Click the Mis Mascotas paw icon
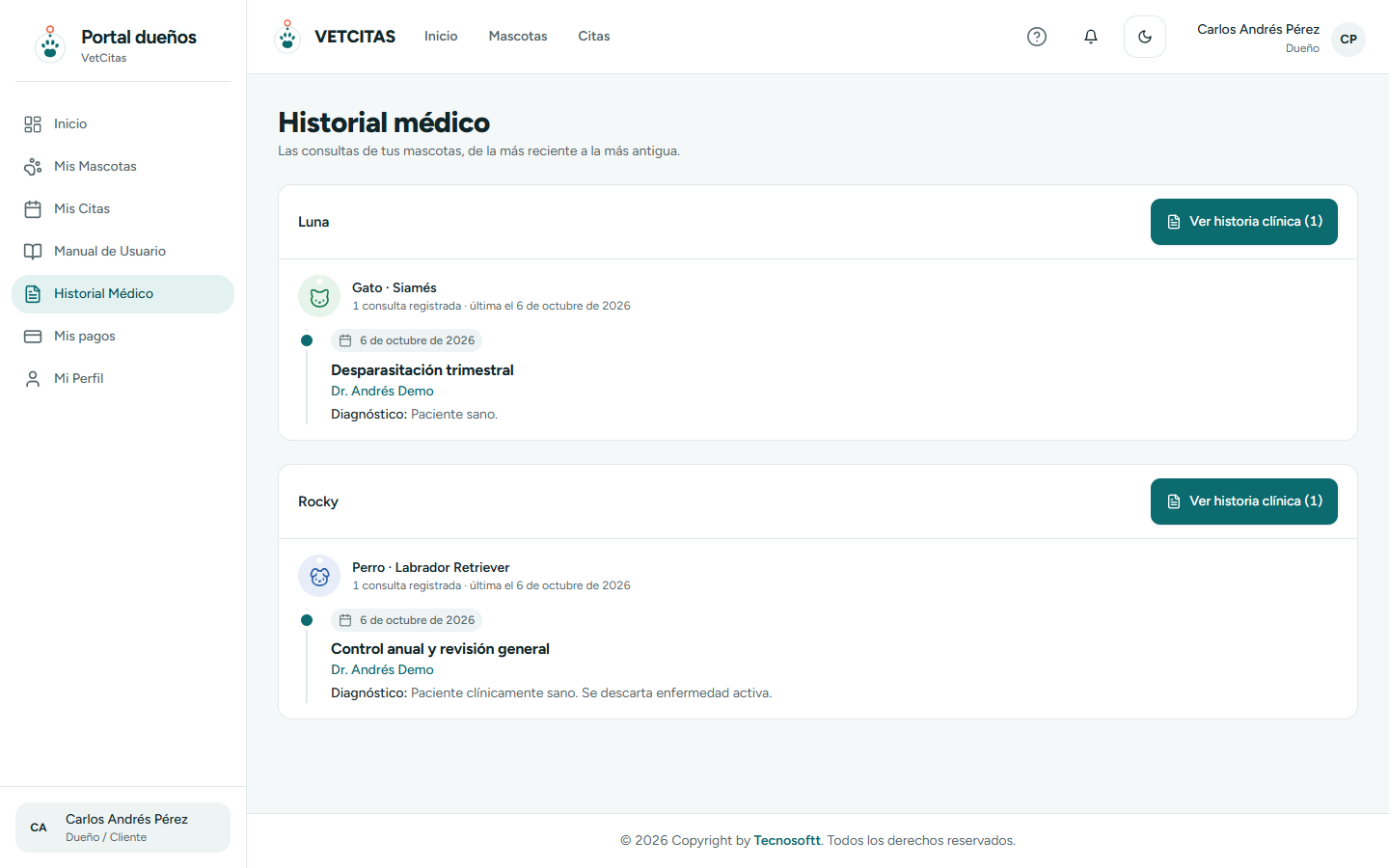 click(33, 167)
